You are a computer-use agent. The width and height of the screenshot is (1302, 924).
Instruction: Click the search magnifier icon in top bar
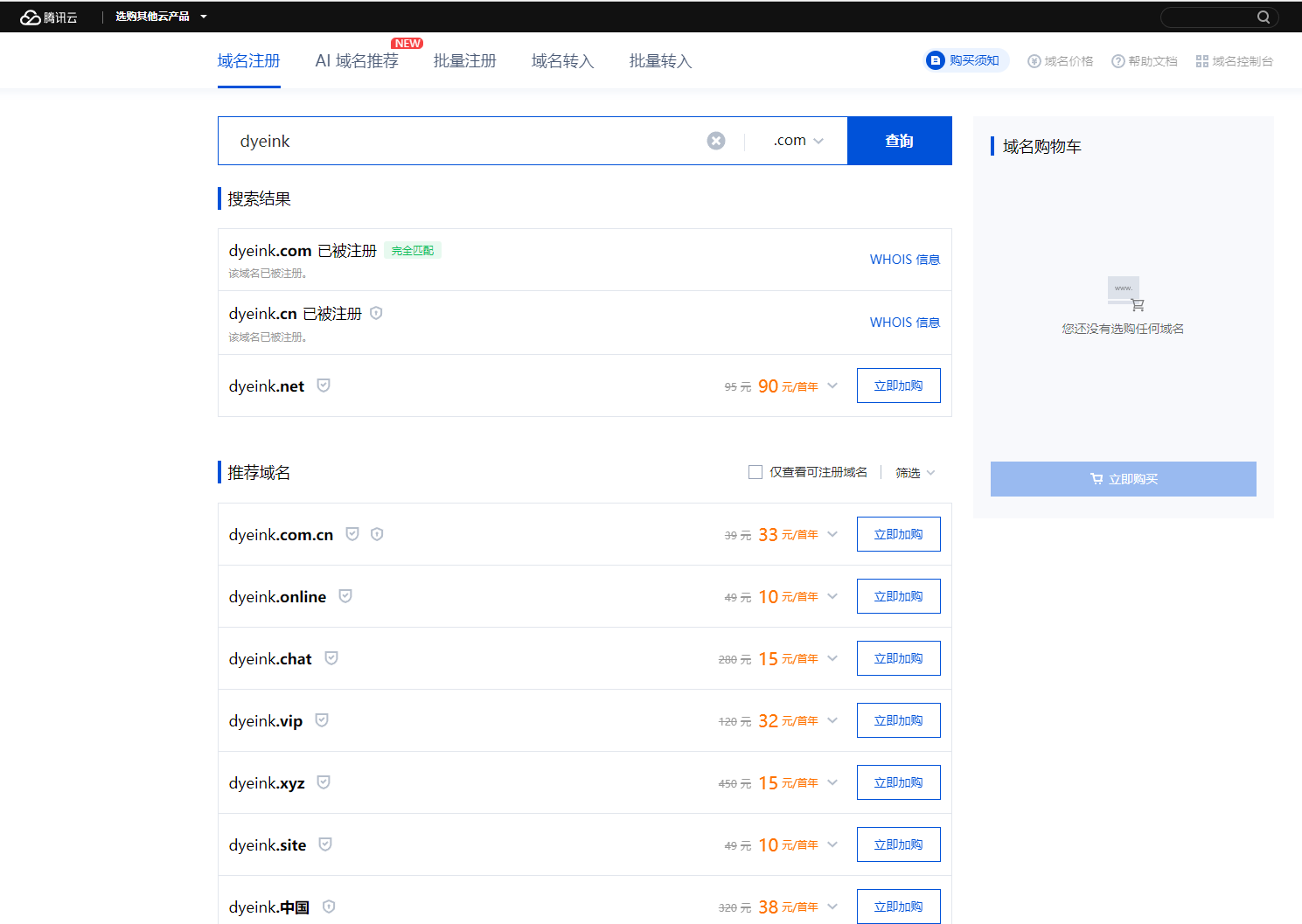tap(1263, 17)
